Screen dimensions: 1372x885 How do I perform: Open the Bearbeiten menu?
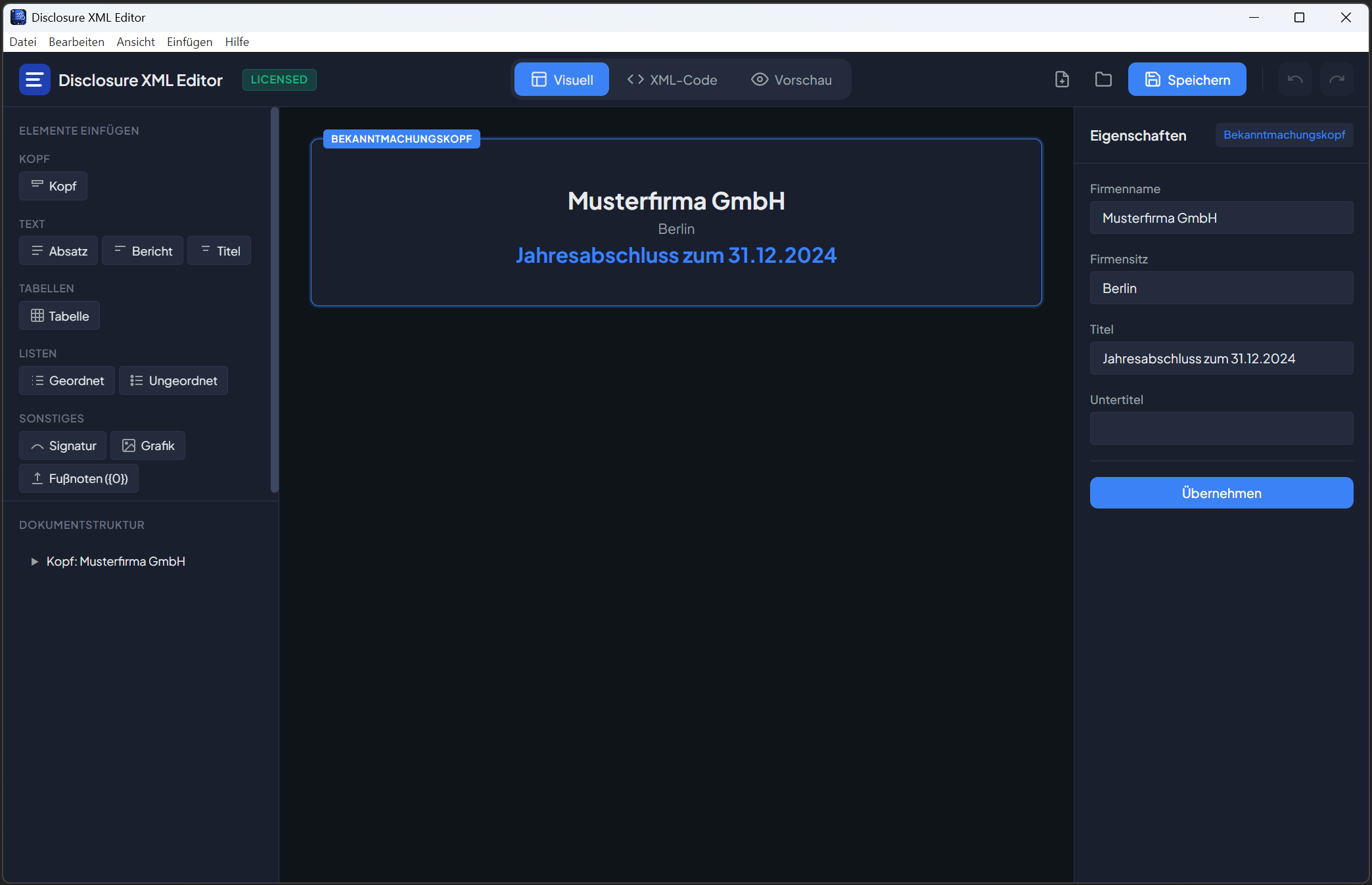(x=76, y=41)
